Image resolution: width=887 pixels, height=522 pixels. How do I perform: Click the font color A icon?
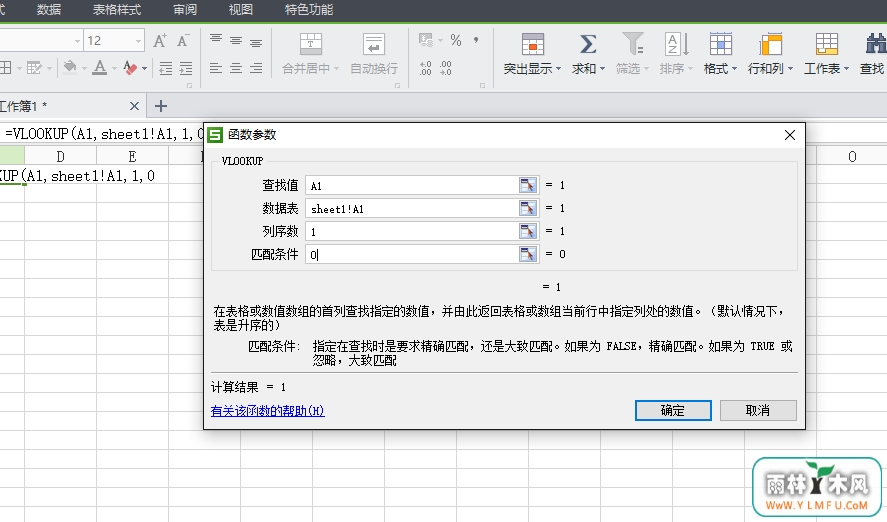click(x=100, y=68)
